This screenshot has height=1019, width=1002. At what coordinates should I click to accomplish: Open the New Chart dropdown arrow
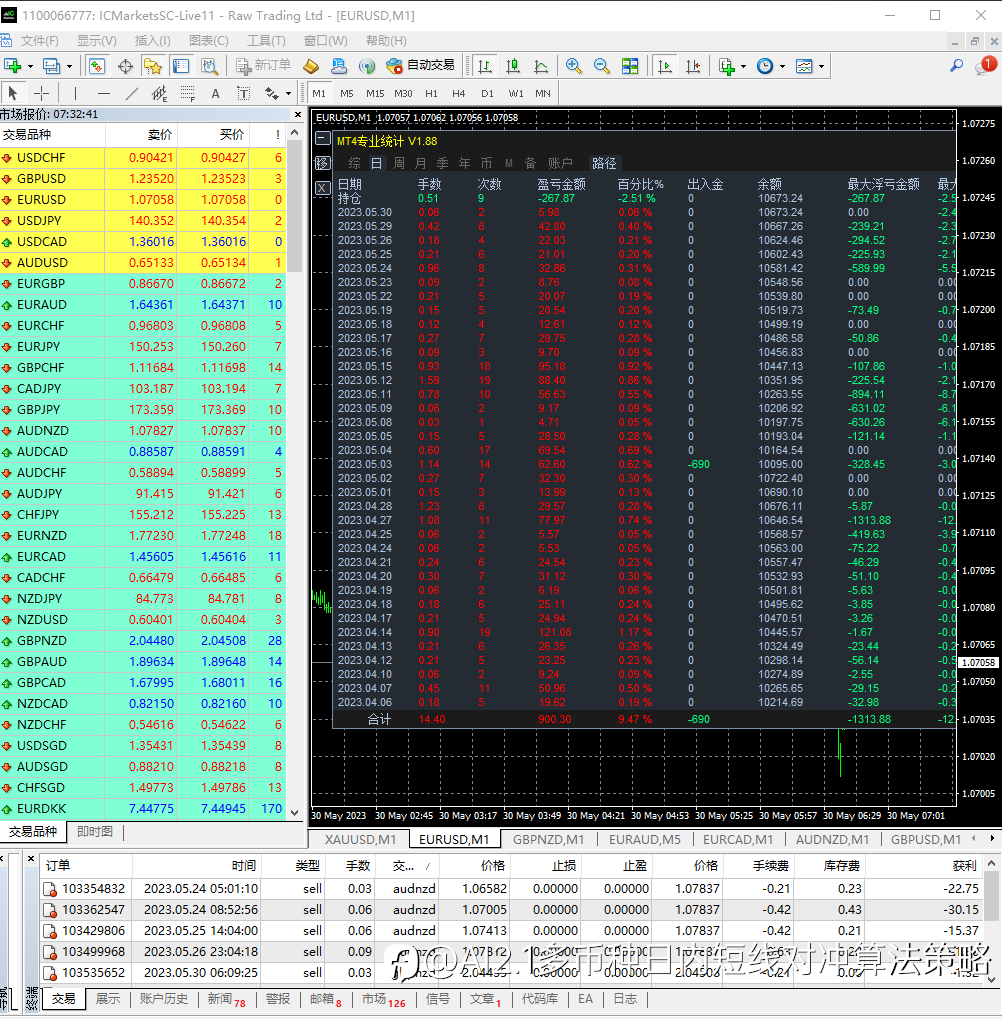30,66
